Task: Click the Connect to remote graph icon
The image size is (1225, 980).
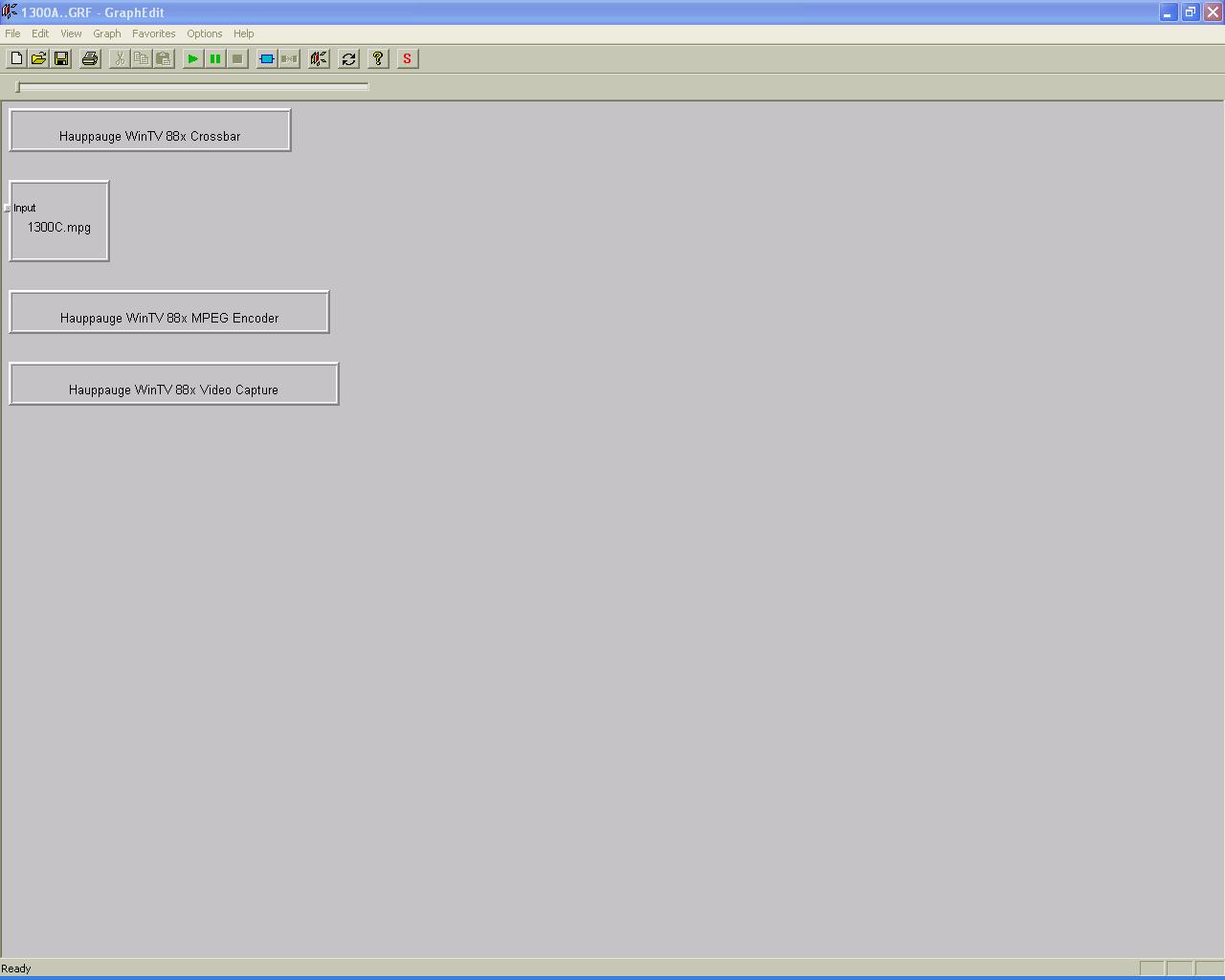Action: [x=319, y=58]
